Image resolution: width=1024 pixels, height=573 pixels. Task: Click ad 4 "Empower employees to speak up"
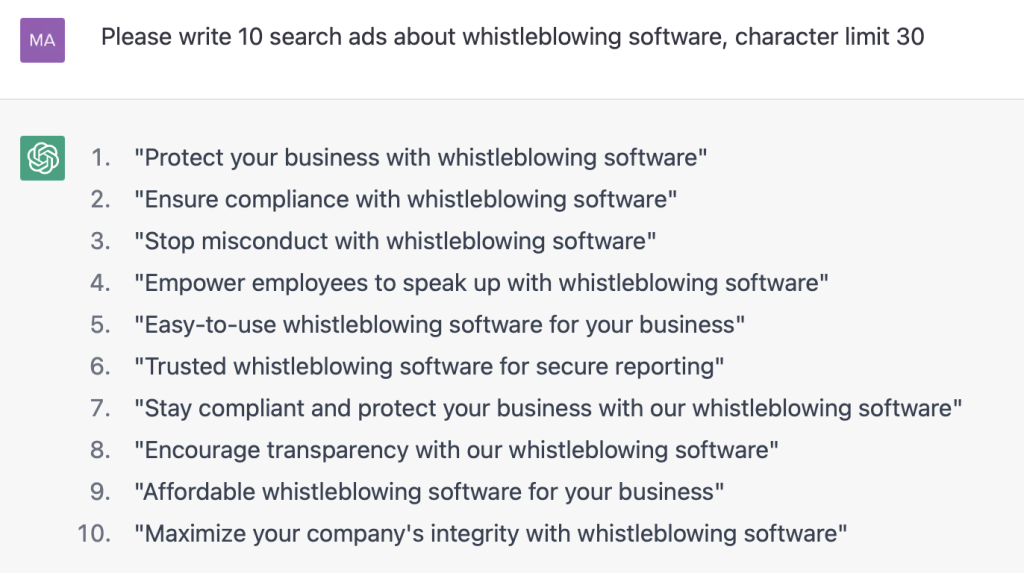[x=481, y=284]
